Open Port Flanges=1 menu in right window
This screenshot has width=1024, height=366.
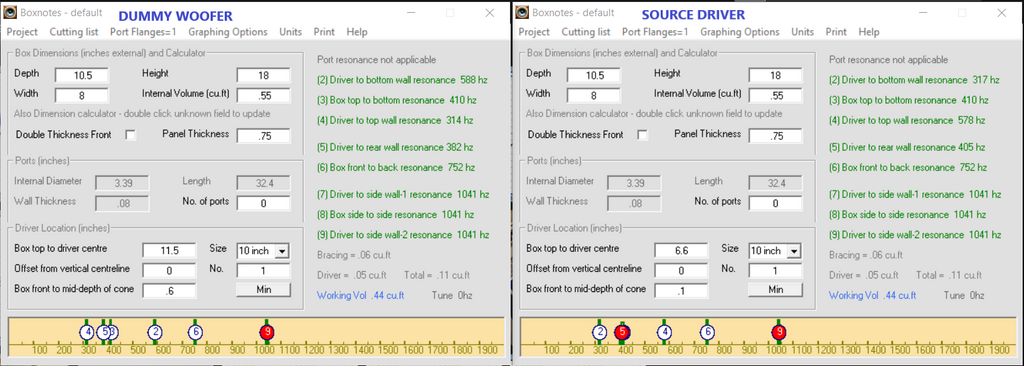(x=655, y=31)
